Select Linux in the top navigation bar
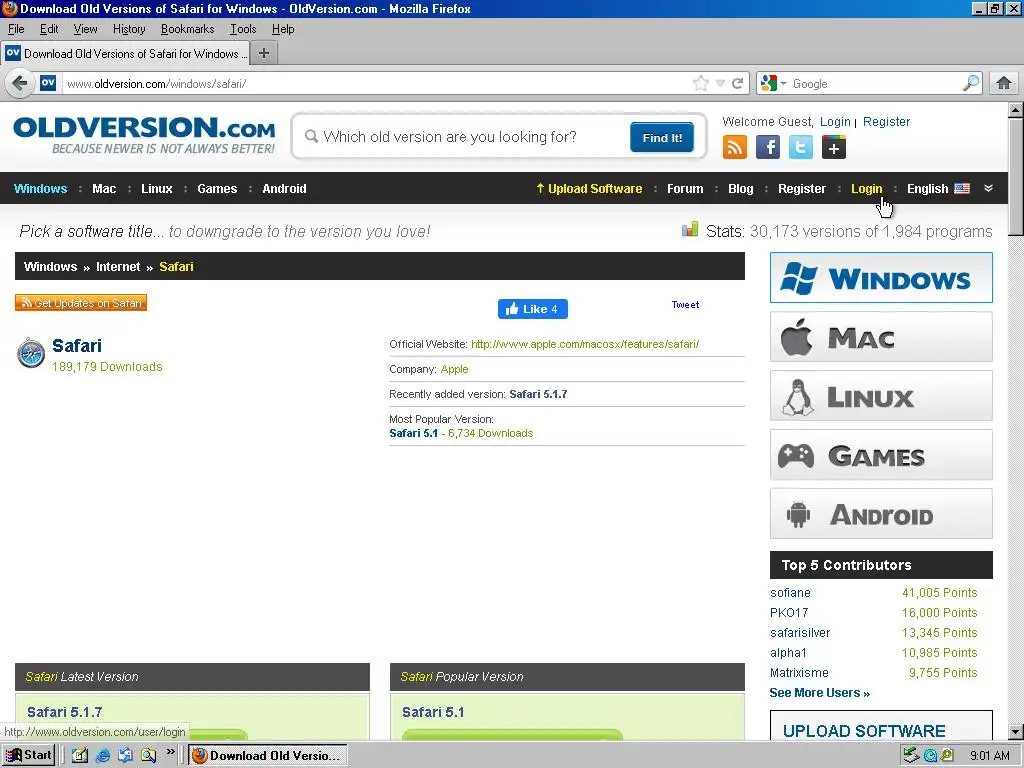1024x768 pixels. [157, 188]
